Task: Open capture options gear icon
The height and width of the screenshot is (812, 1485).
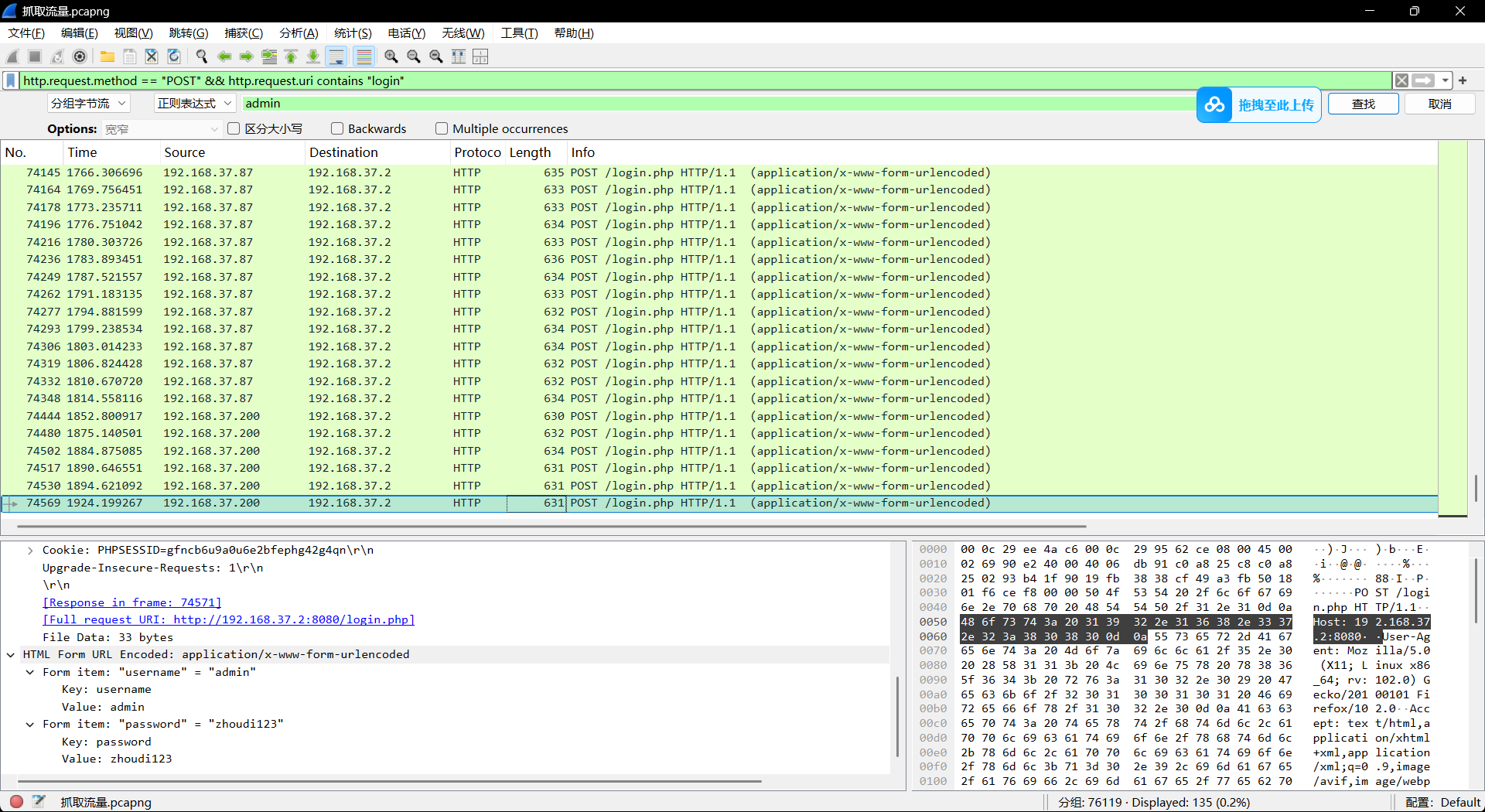Action: [x=80, y=56]
